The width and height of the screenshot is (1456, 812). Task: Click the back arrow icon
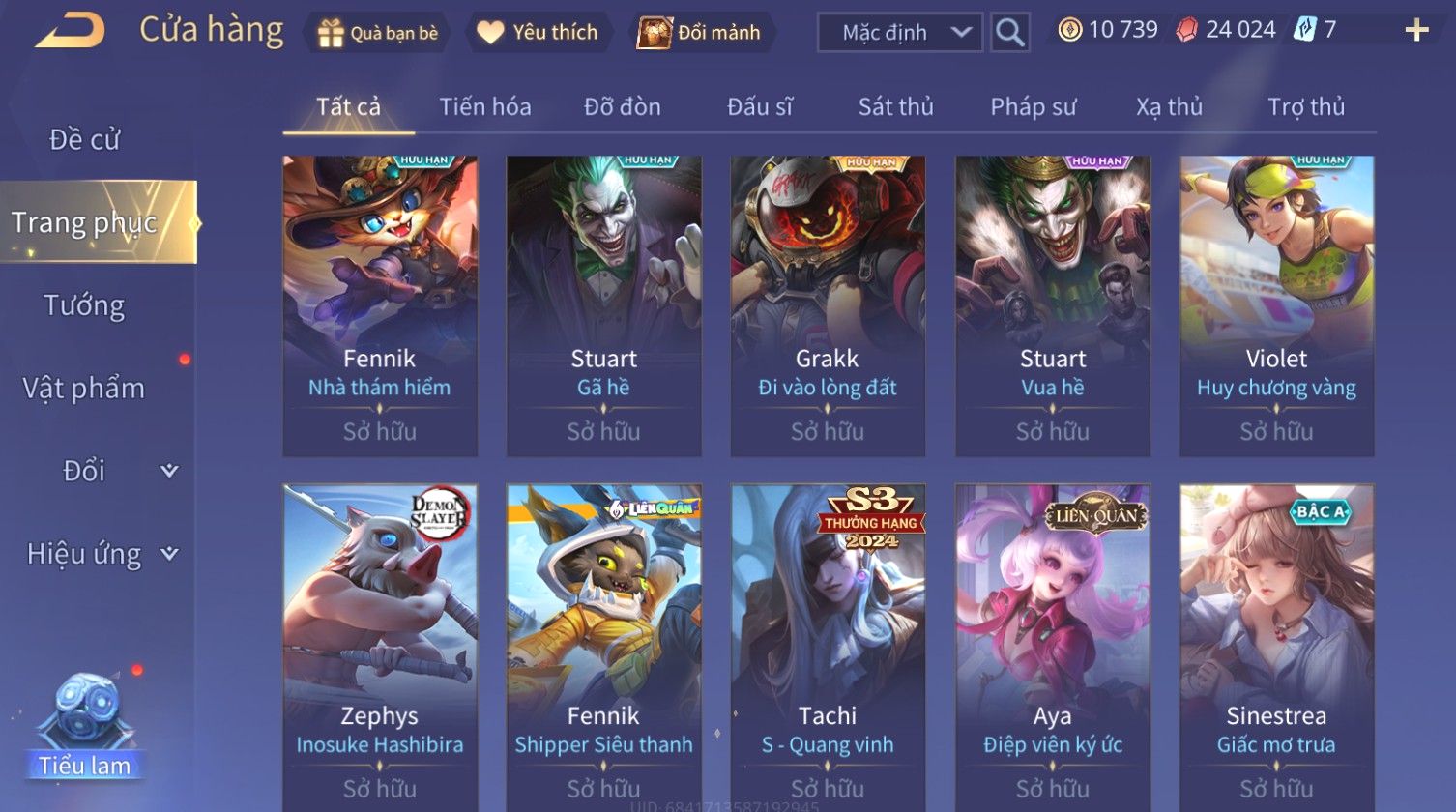(70, 31)
